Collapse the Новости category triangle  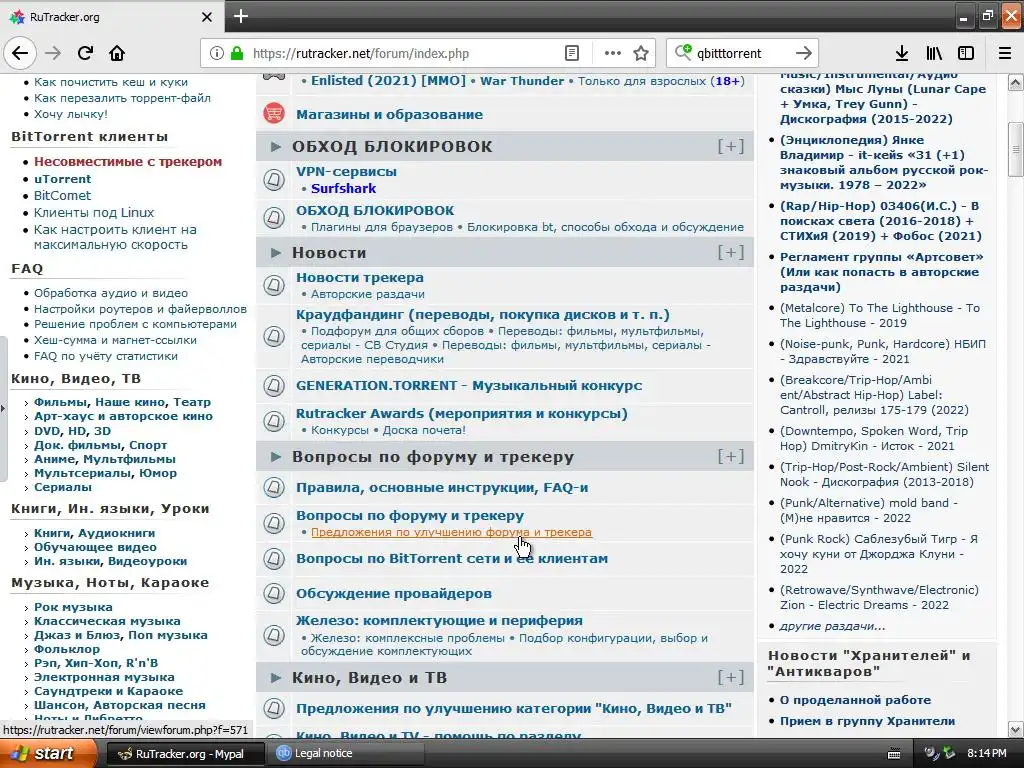click(276, 252)
